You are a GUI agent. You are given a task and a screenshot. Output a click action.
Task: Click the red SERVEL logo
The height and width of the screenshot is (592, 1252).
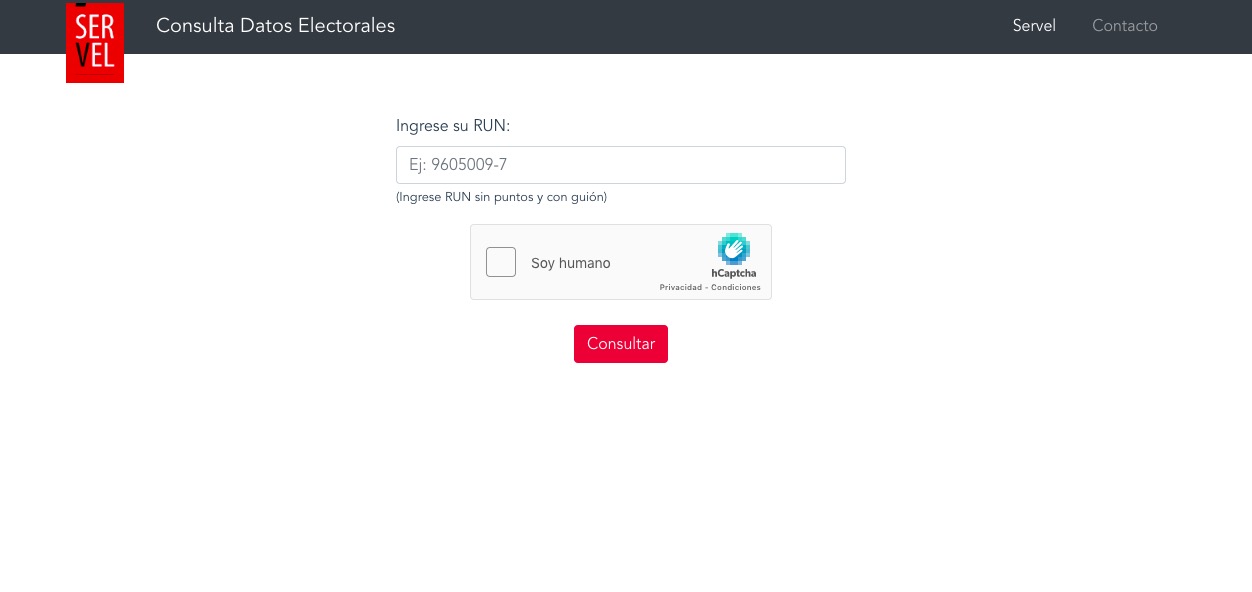coord(95,42)
